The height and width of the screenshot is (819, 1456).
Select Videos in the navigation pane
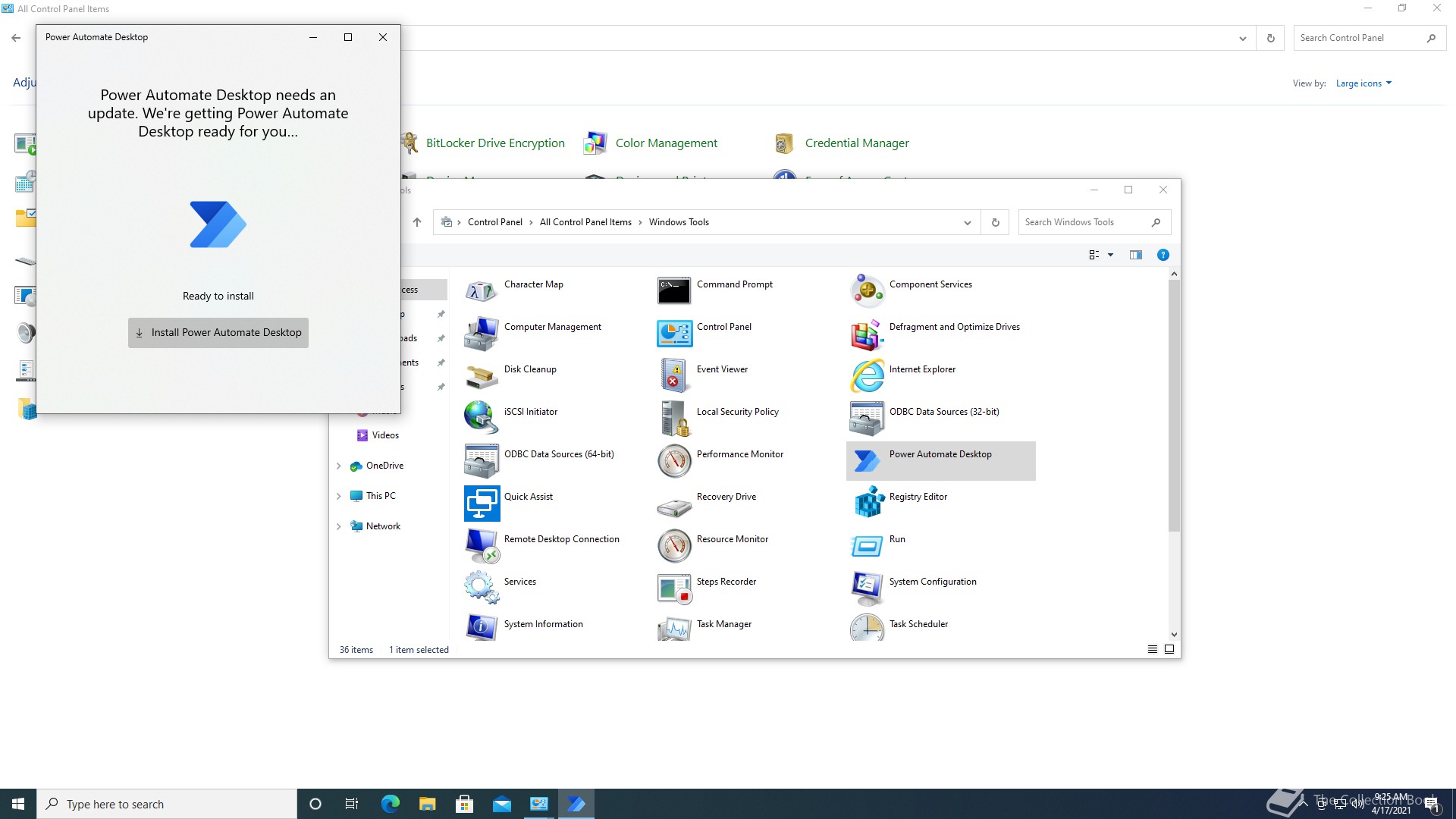pos(385,435)
